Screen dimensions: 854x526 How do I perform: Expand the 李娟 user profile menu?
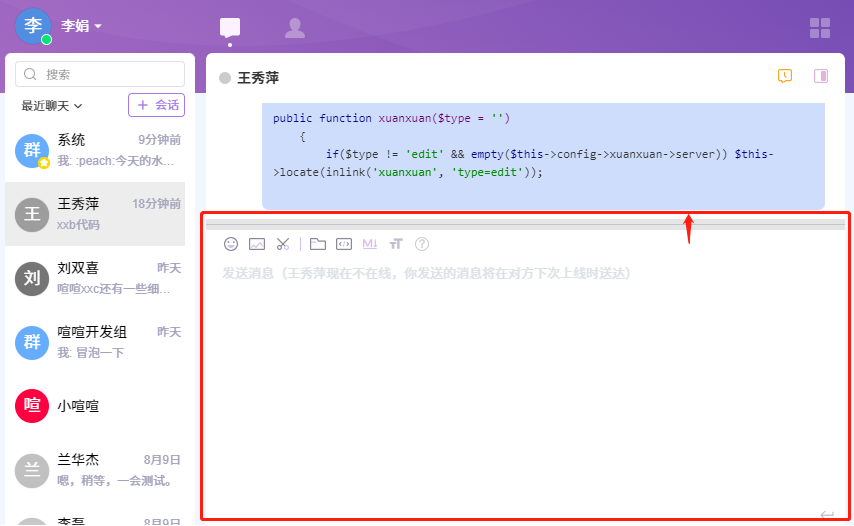coord(81,26)
